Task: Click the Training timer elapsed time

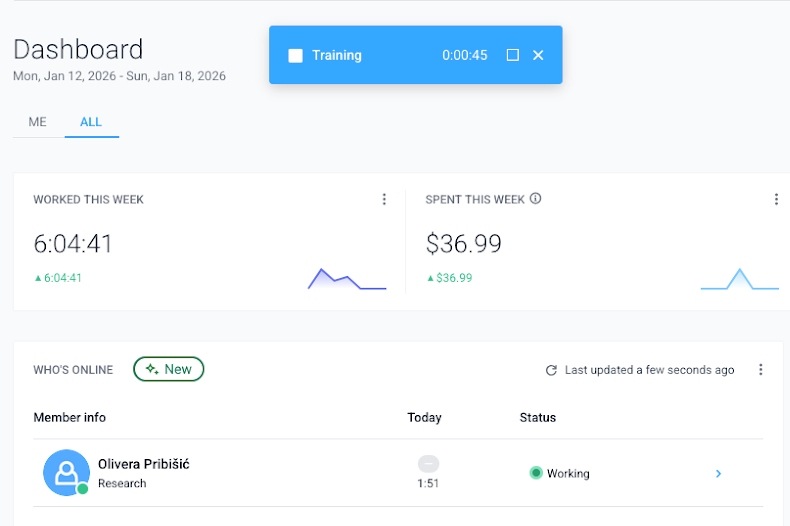Action: click(464, 55)
